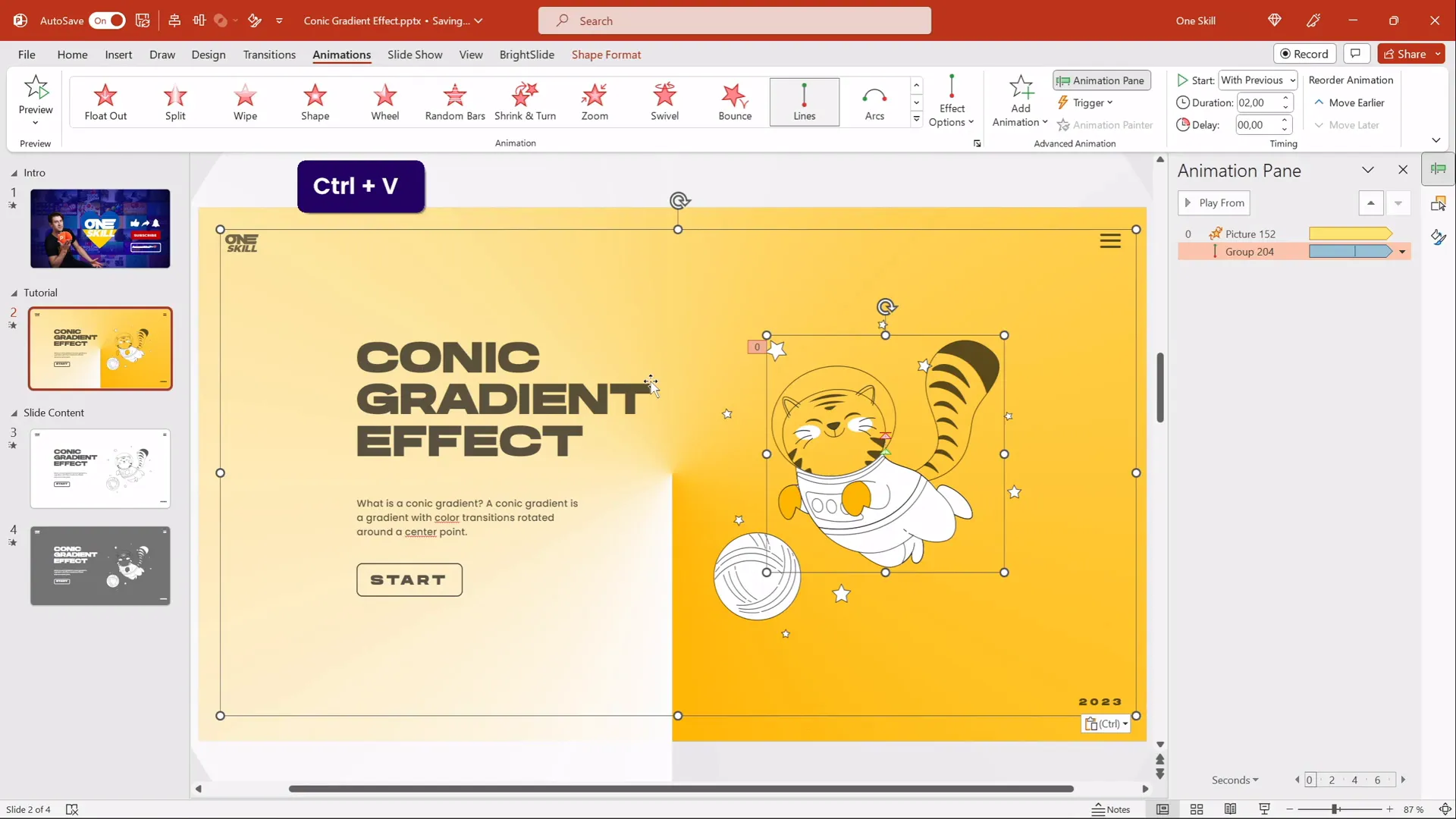Click the Preview animation star icon

coord(36,87)
